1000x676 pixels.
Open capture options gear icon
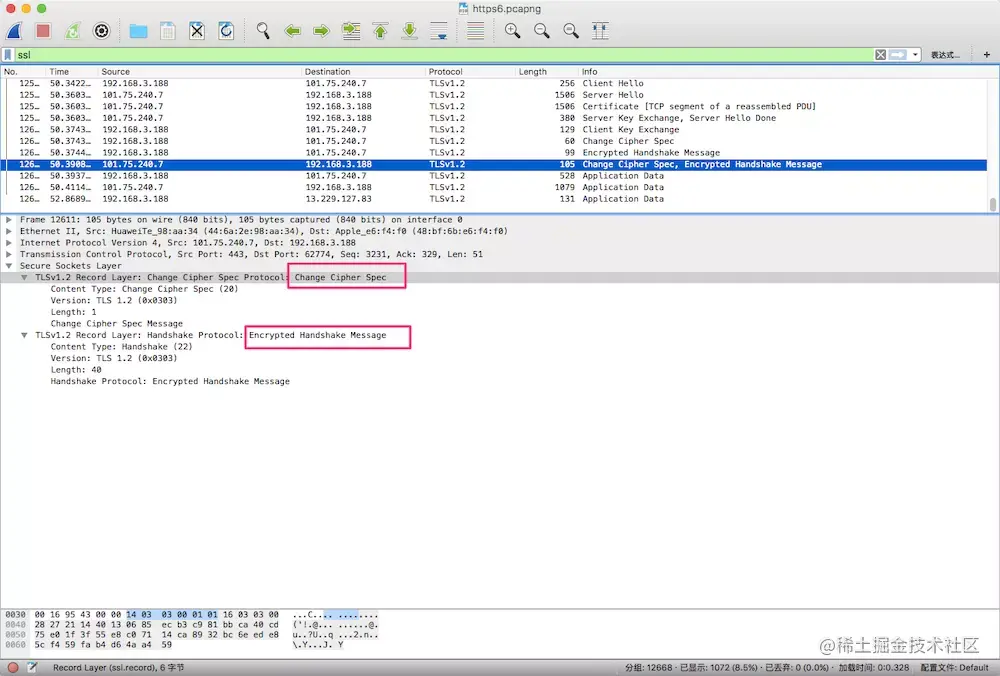click(101, 31)
